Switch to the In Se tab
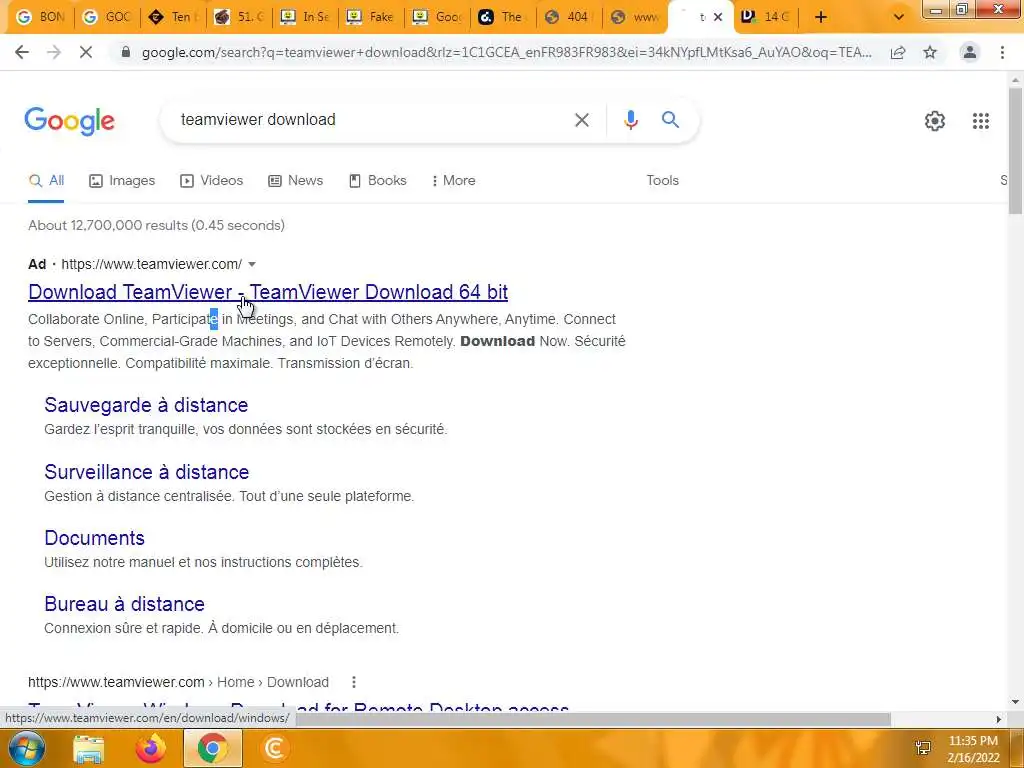The image size is (1024, 768). tap(304, 17)
